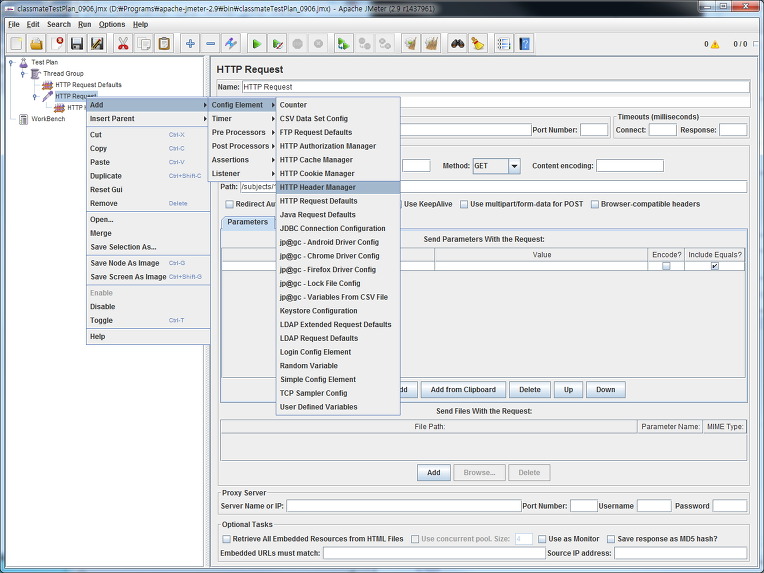Click the Up button
The image size is (764, 573).
pyautogui.click(x=568, y=390)
